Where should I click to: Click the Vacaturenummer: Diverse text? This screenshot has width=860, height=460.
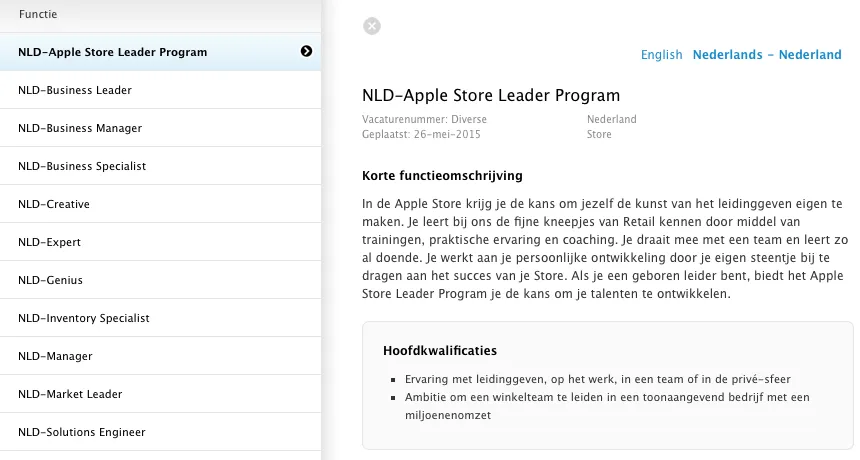[x=424, y=120]
